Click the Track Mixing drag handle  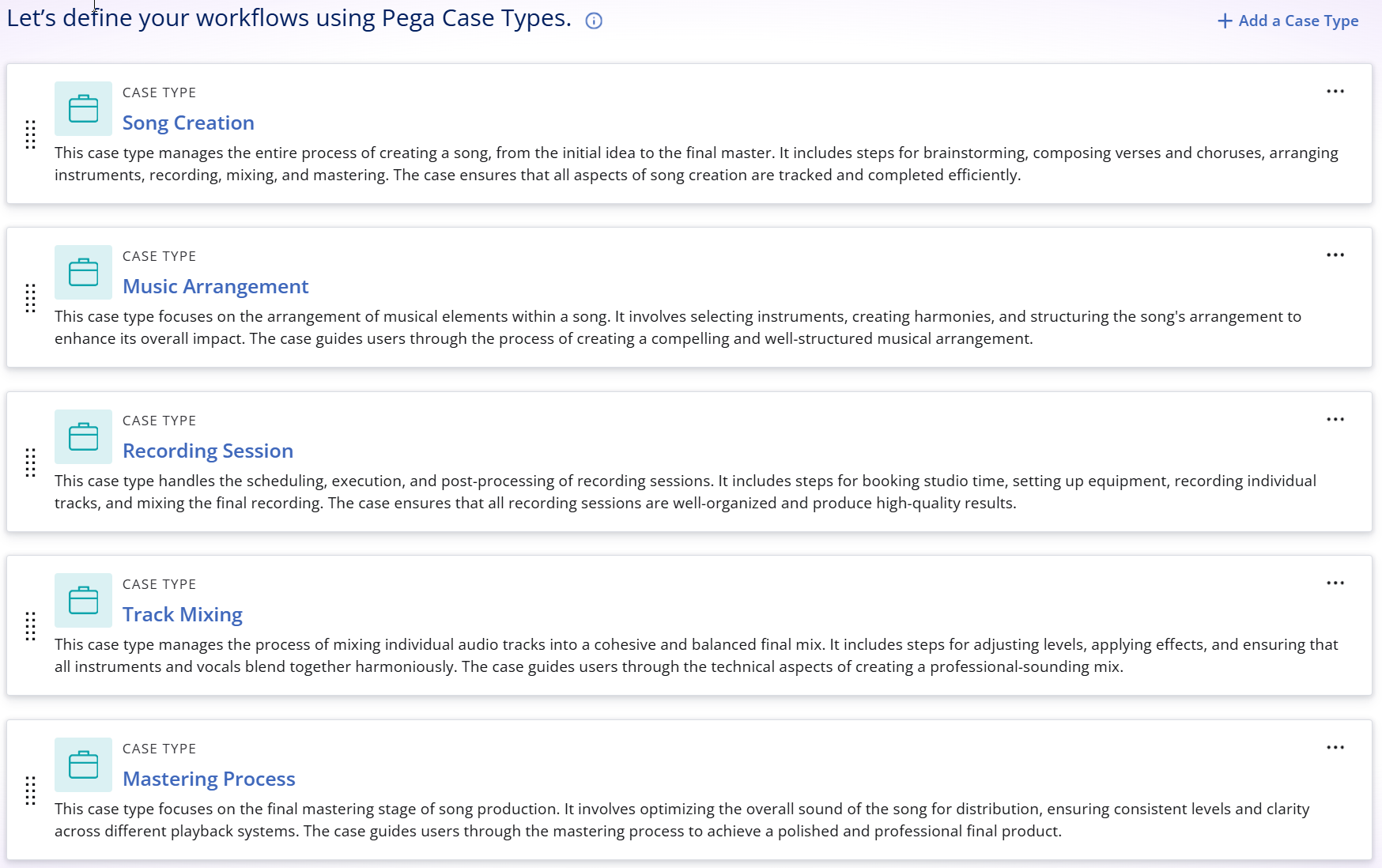[x=31, y=626]
